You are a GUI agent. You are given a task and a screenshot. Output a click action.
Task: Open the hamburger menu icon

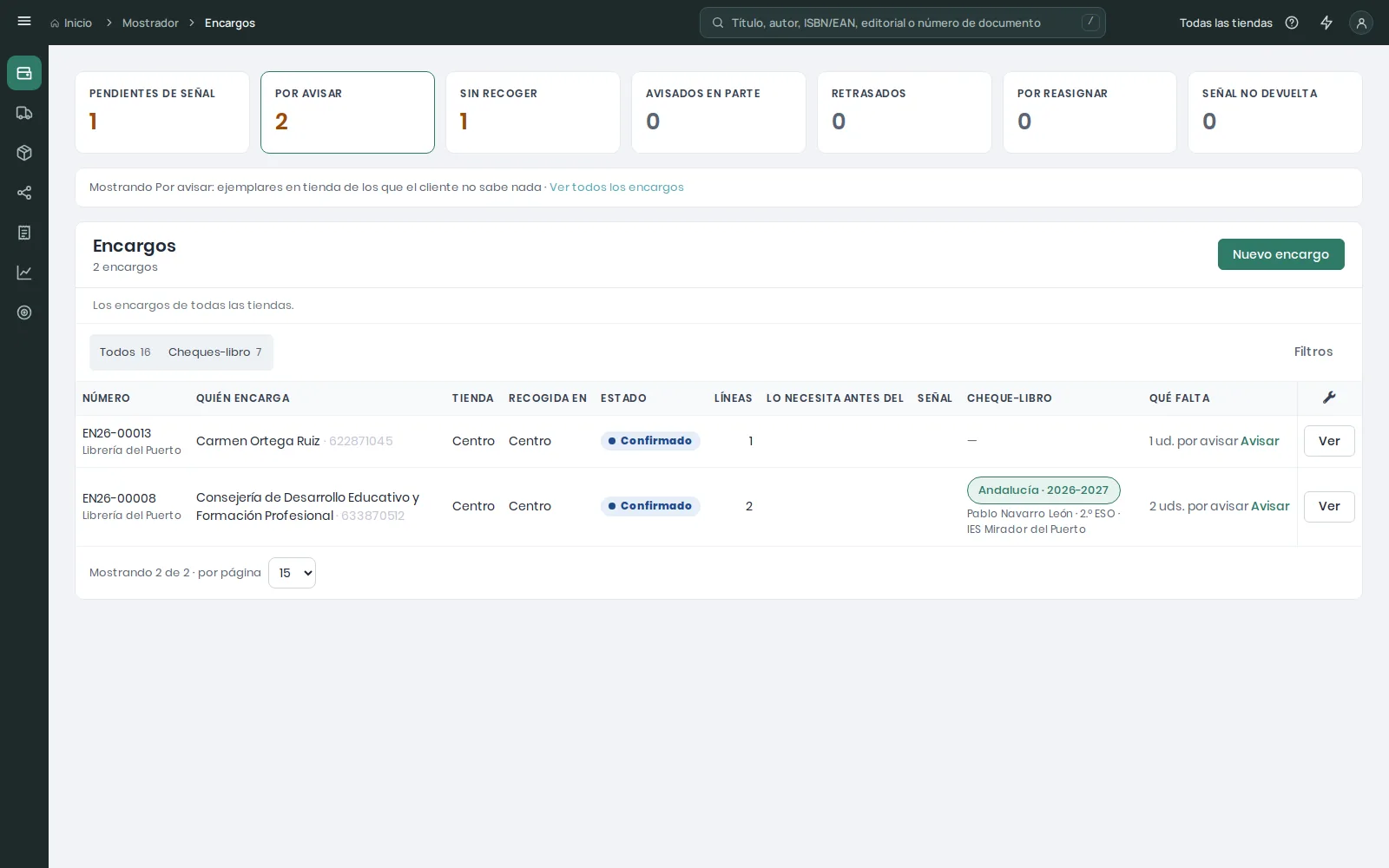24,22
